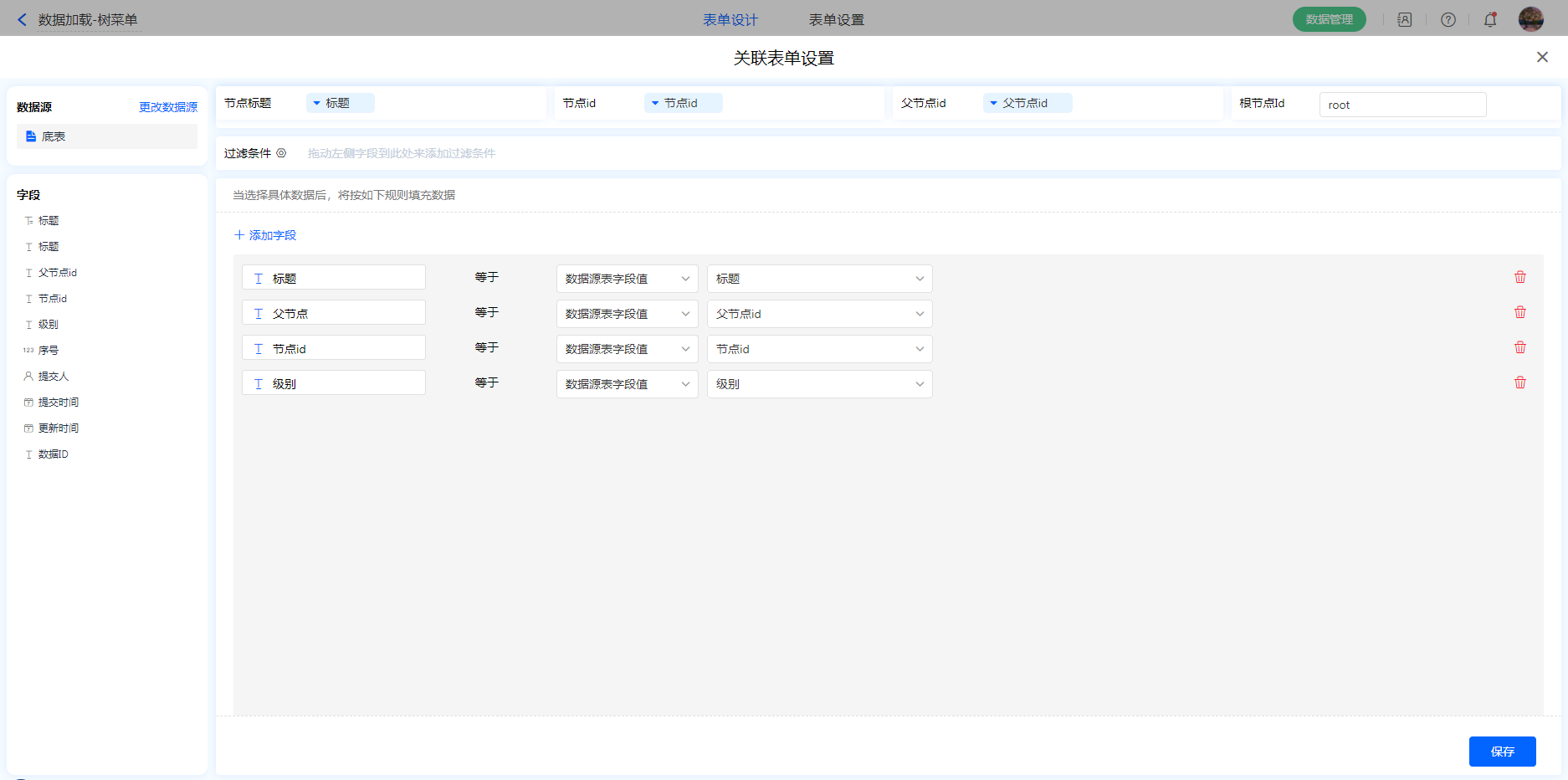Switch to the 表单设置 tab
This screenshot has height=780, width=1568.
pyautogui.click(x=836, y=19)
